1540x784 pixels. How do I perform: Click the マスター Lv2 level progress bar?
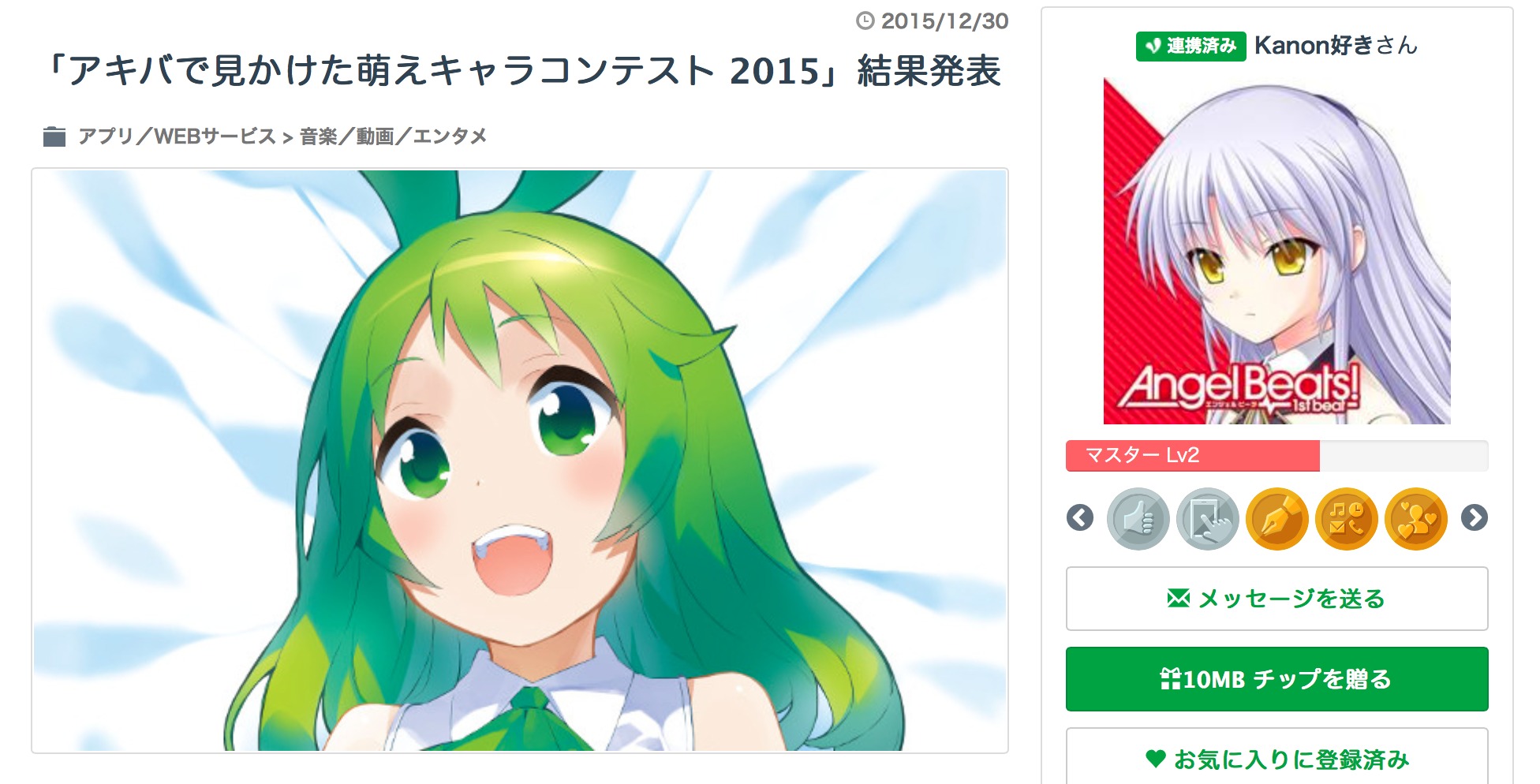(x=1276, y=456)
